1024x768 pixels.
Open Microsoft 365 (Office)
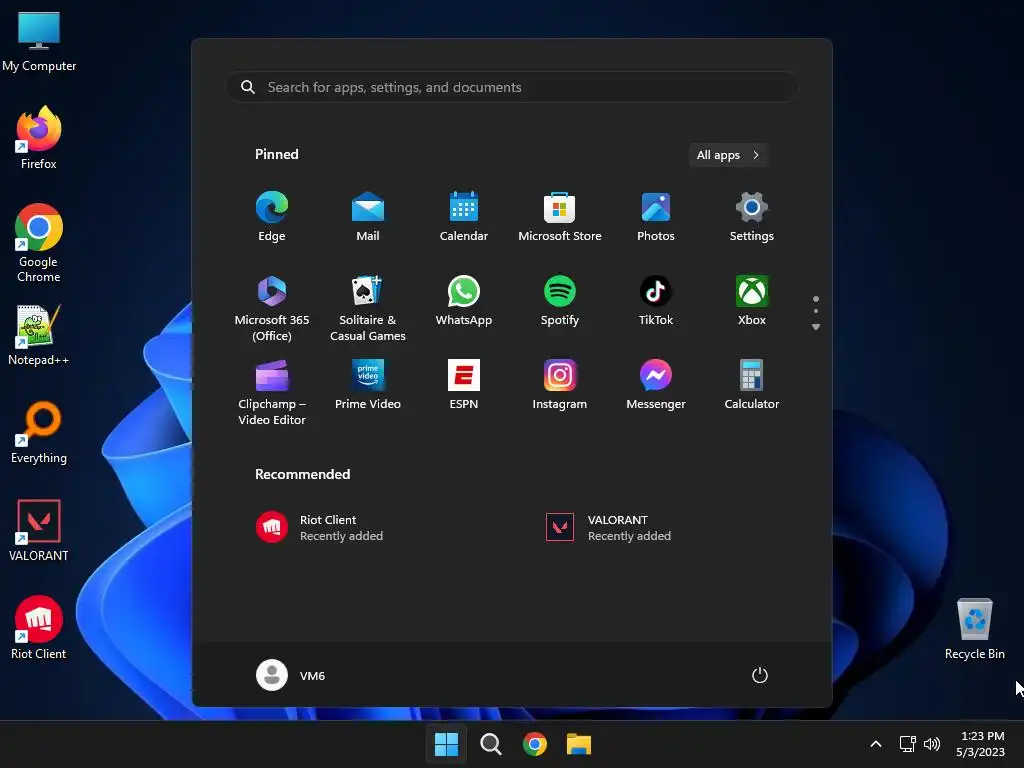(x=272, y=308)
